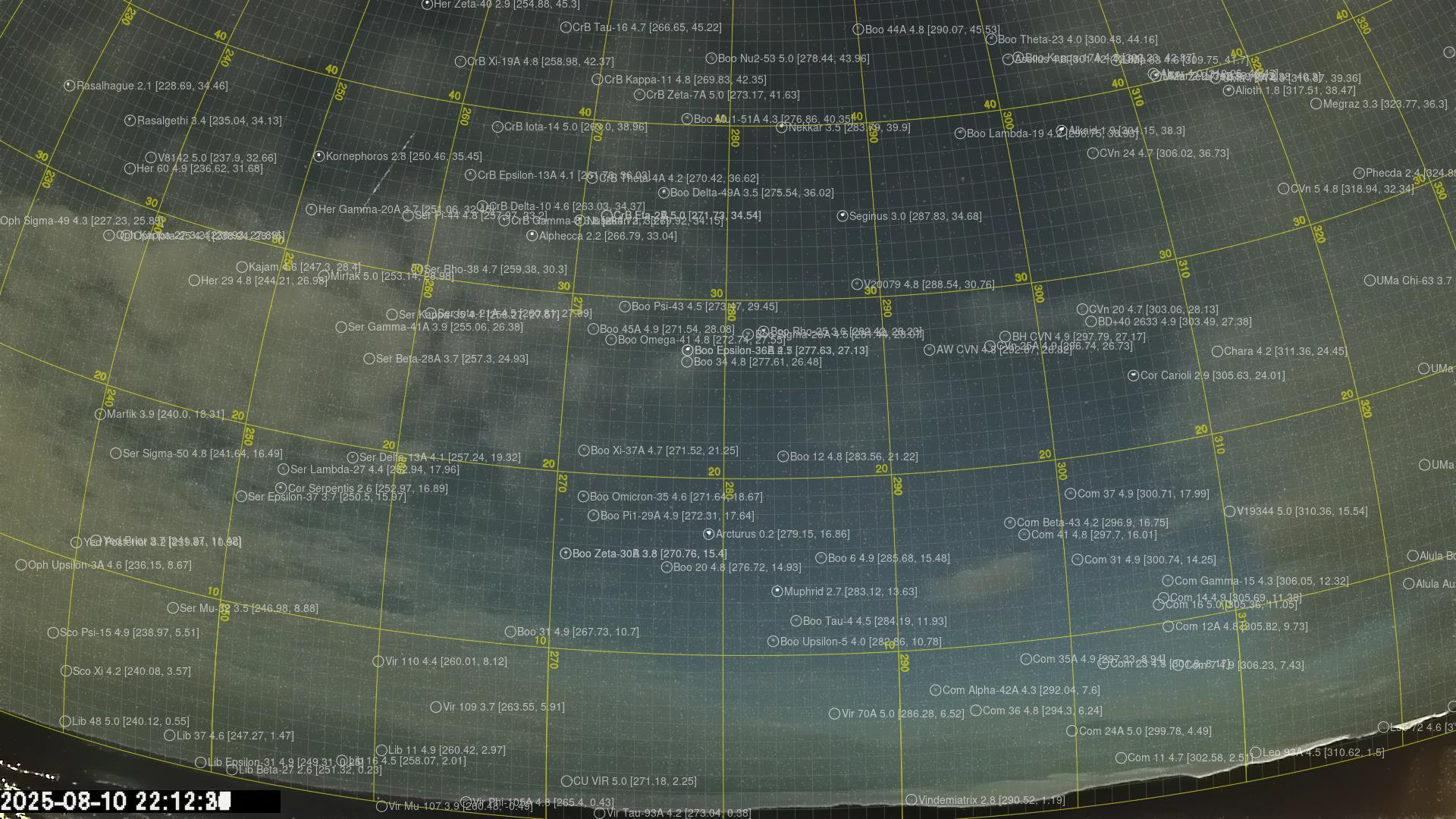Screen dimensions: 1456x819
Task: Click the Boo Delta-49A marker circle
Action: [x=664, y=193]
